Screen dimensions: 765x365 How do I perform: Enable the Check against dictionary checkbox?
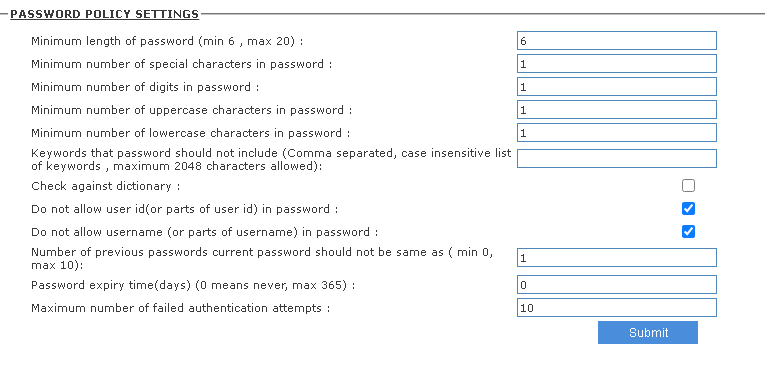[688, 185]
